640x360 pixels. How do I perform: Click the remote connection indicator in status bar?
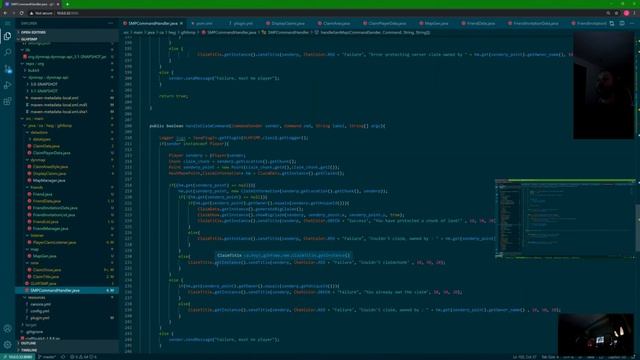17,357
